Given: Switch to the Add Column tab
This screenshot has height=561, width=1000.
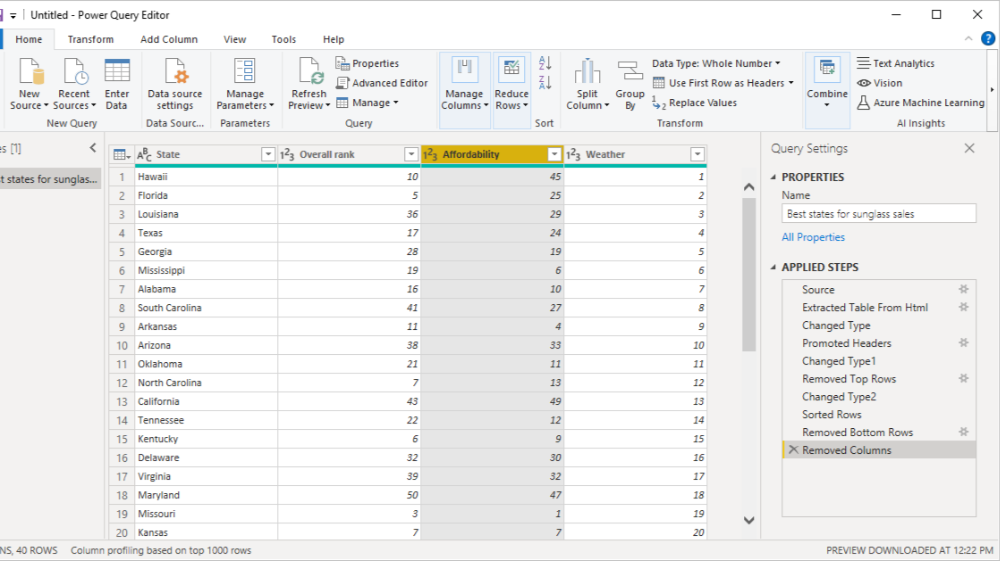Looking at the screenshot, I should pos(169,40).
